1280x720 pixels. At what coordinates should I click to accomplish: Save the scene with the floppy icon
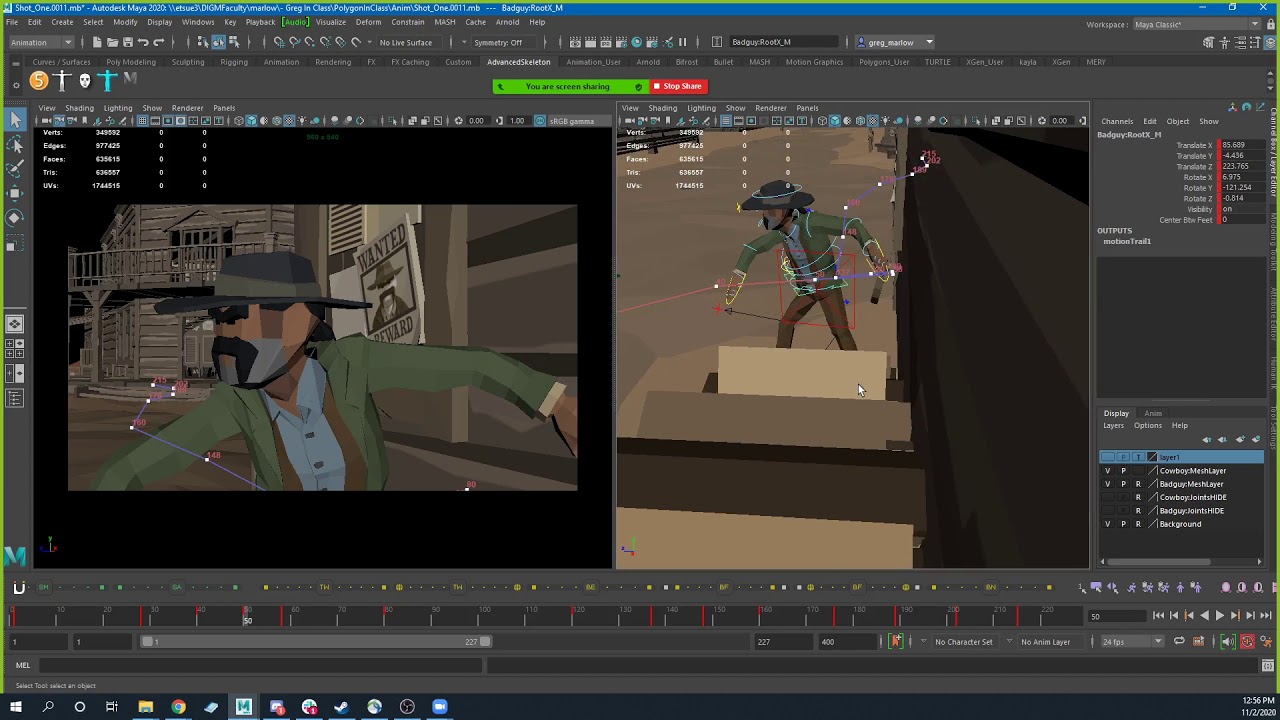(127, 42)
